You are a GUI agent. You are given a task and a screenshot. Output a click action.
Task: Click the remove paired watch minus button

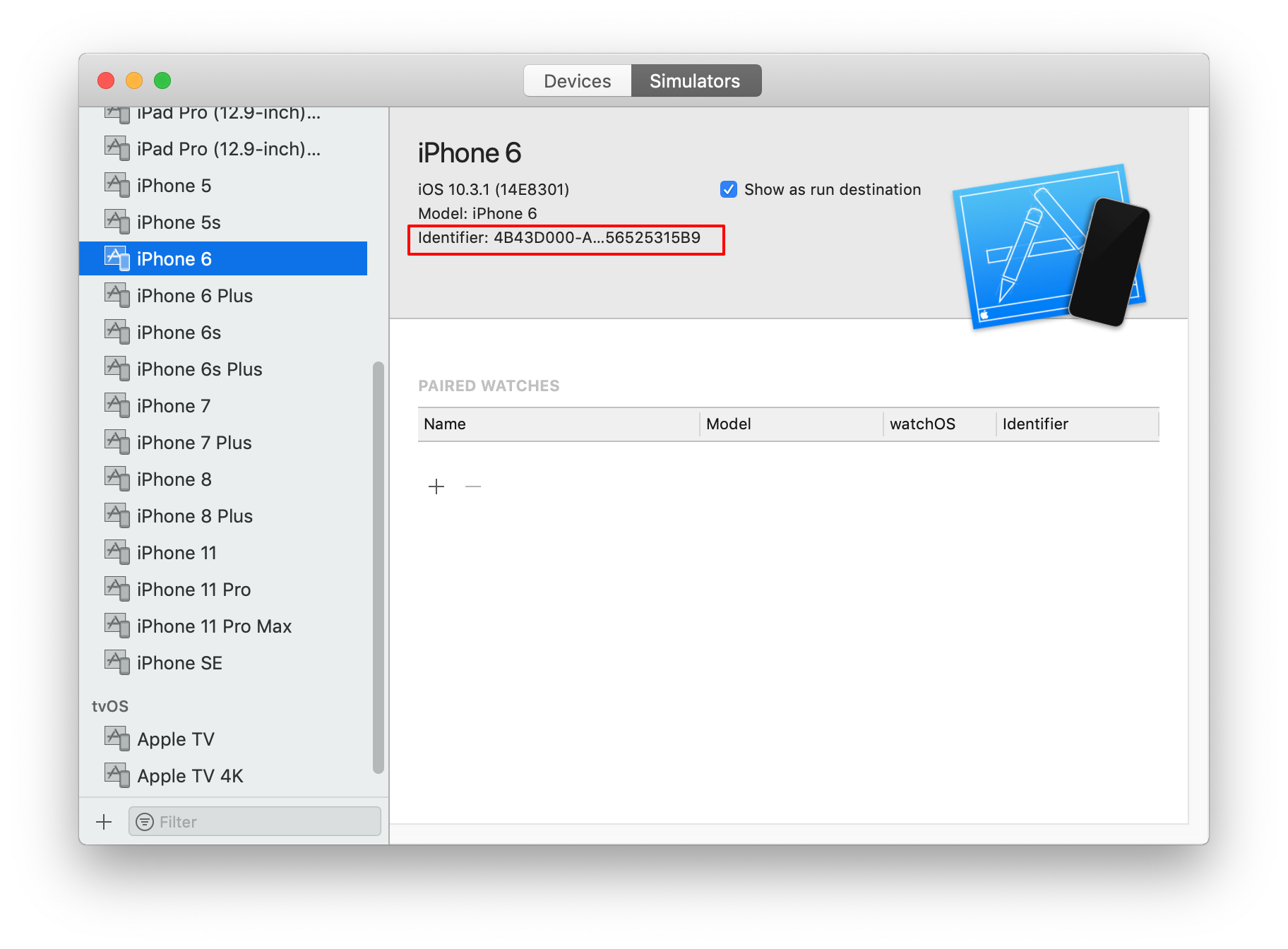pos(473,487)
